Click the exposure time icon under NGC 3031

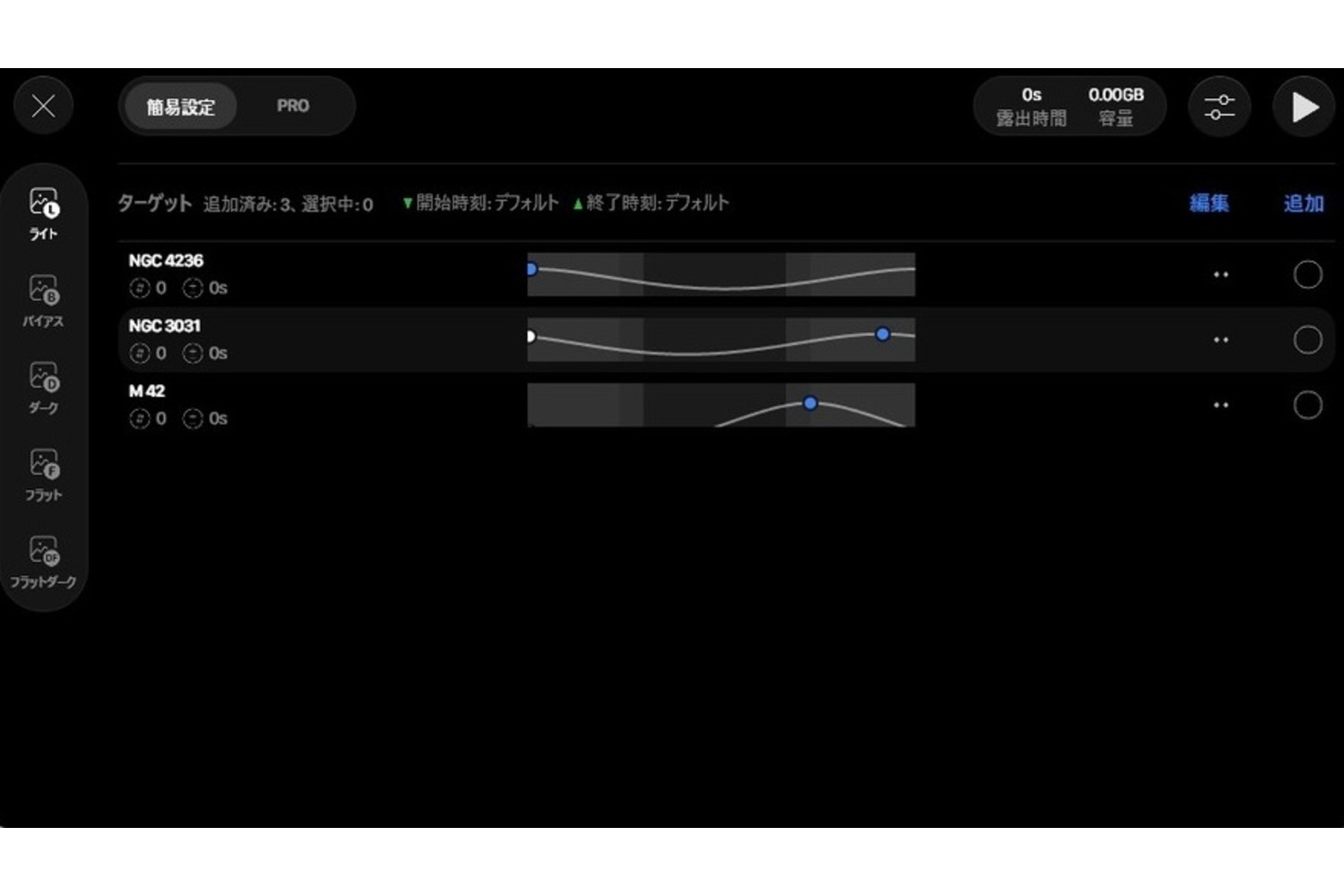pos(193,353)
